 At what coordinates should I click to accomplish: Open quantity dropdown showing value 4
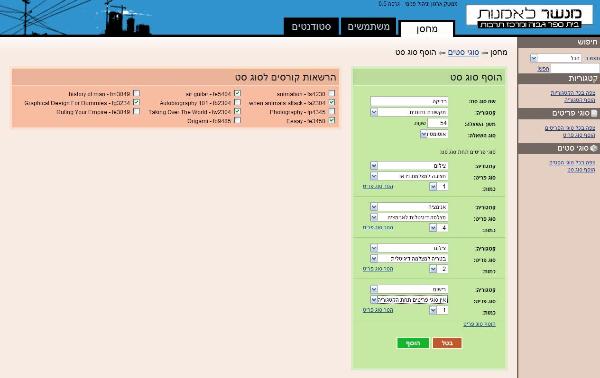[438, 228]
